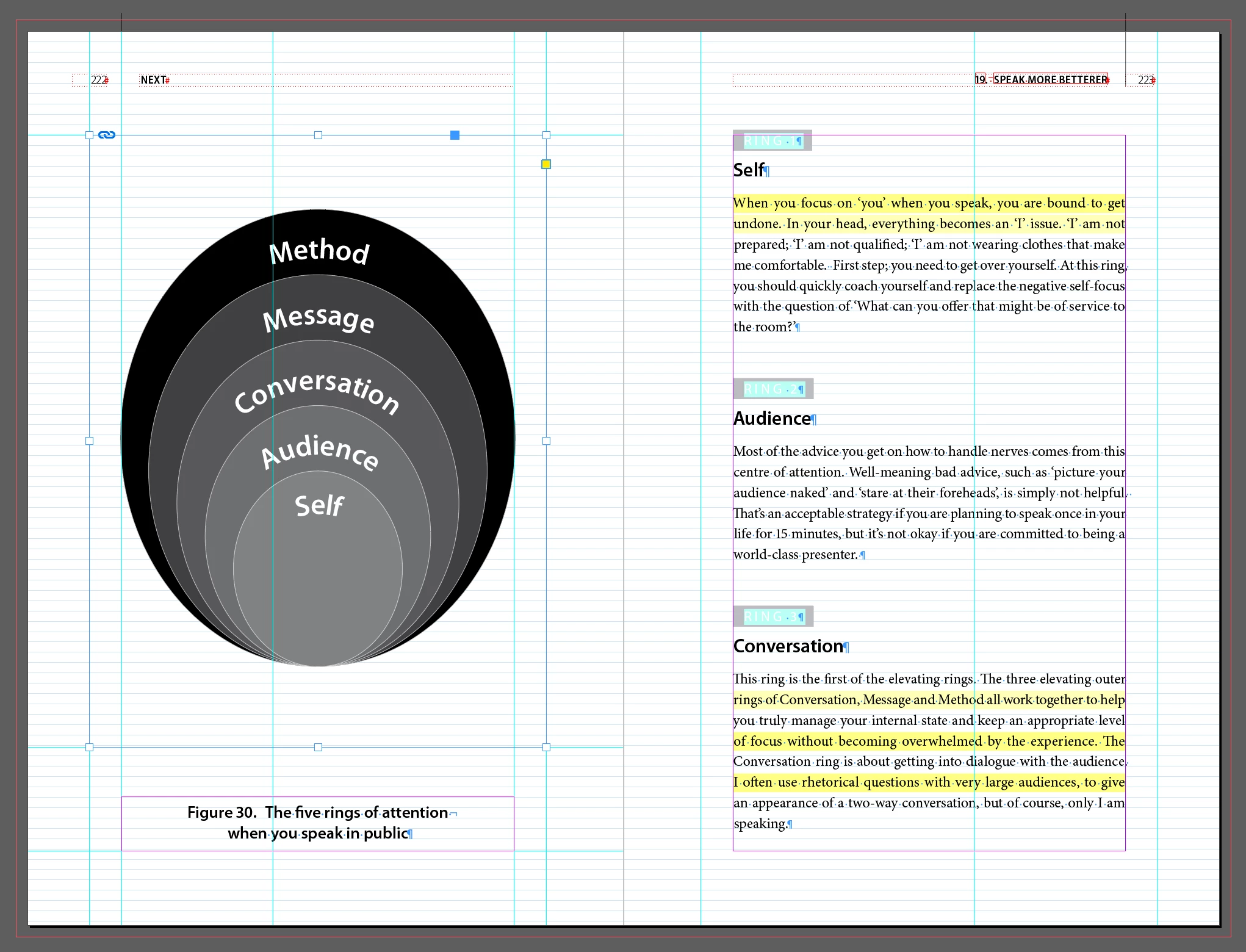
Task: Click the solid blue anchored object control square
Action: (455, 135)
